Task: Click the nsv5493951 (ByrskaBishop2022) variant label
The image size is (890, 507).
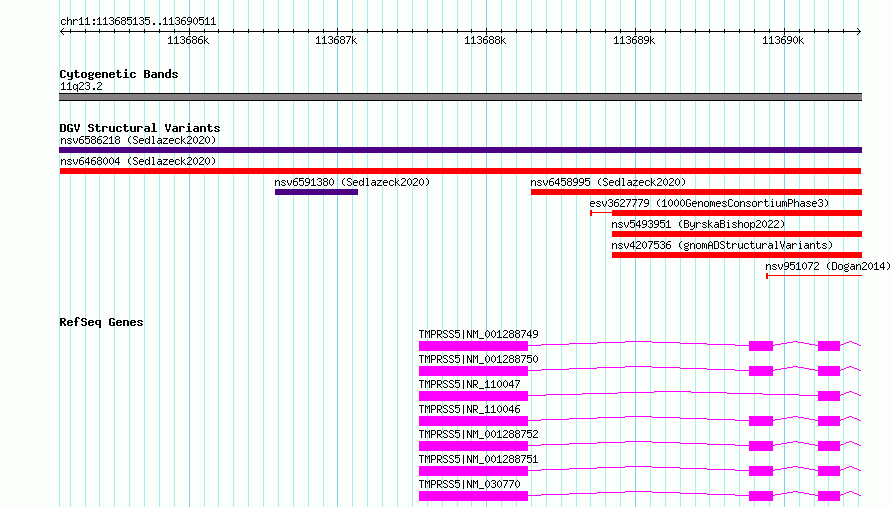Action: coord(698,224)
